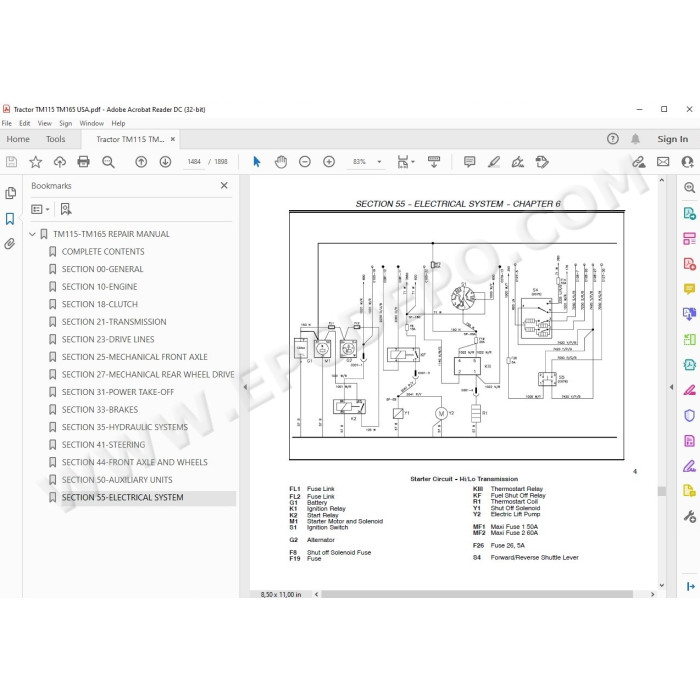Open the help question mark icon
Image resolution: width=700 pixels, height=700 pixels.
(613, 139)
